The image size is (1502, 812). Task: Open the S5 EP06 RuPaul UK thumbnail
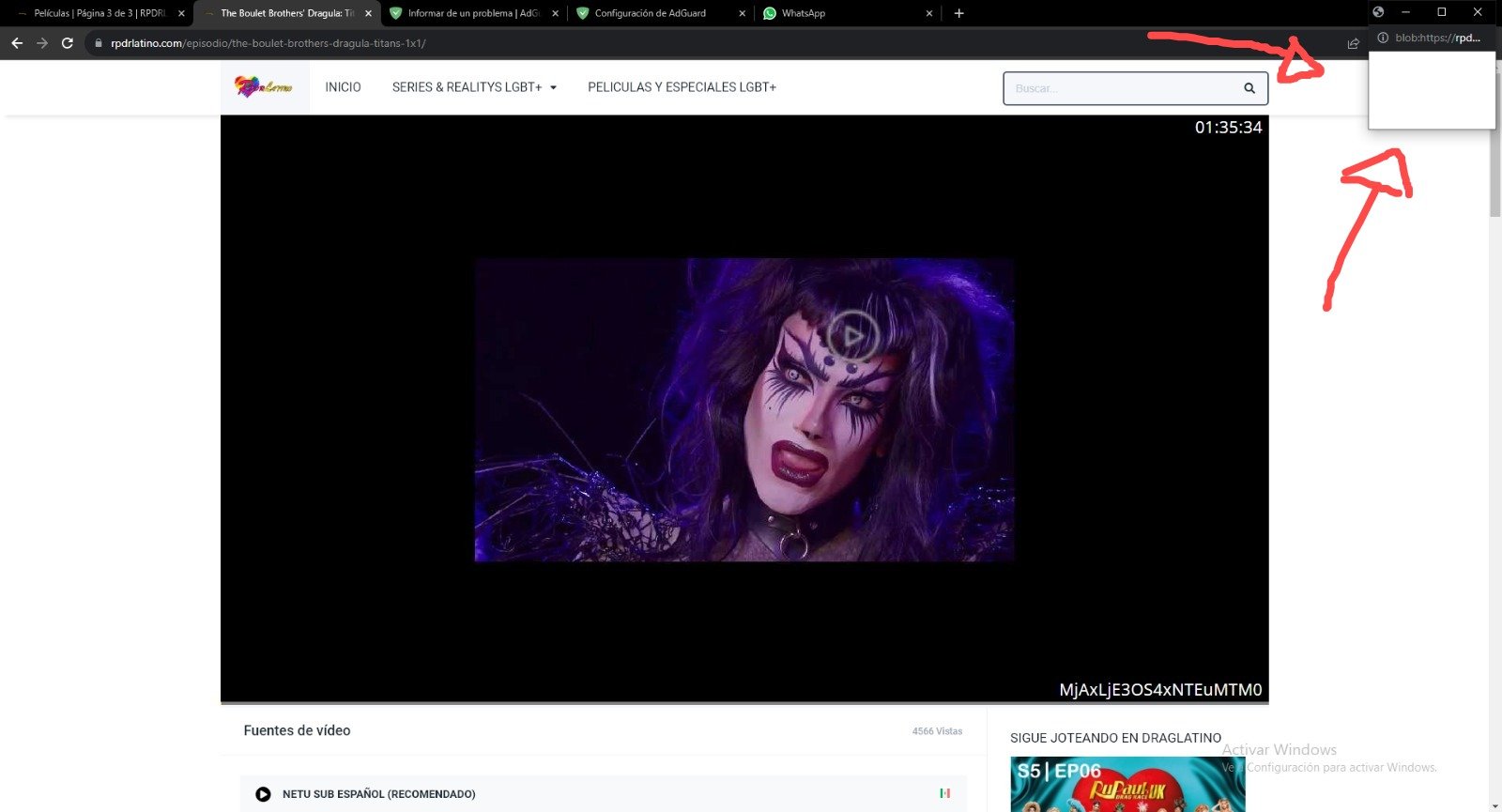coord(1126,785)
